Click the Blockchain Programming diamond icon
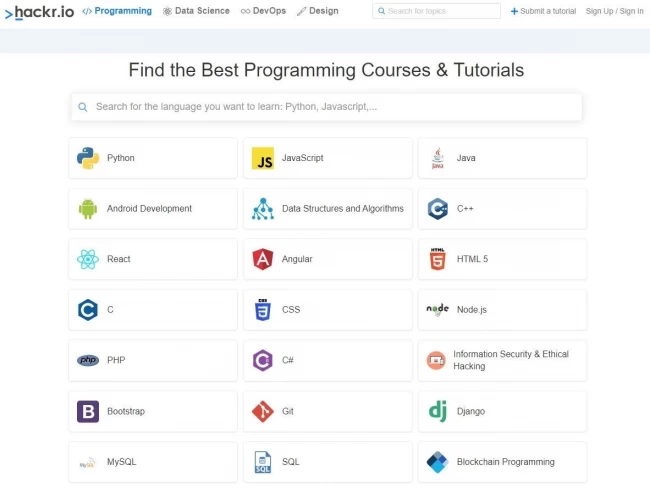This screenshot has height=488, width=650. click(438, 462)
